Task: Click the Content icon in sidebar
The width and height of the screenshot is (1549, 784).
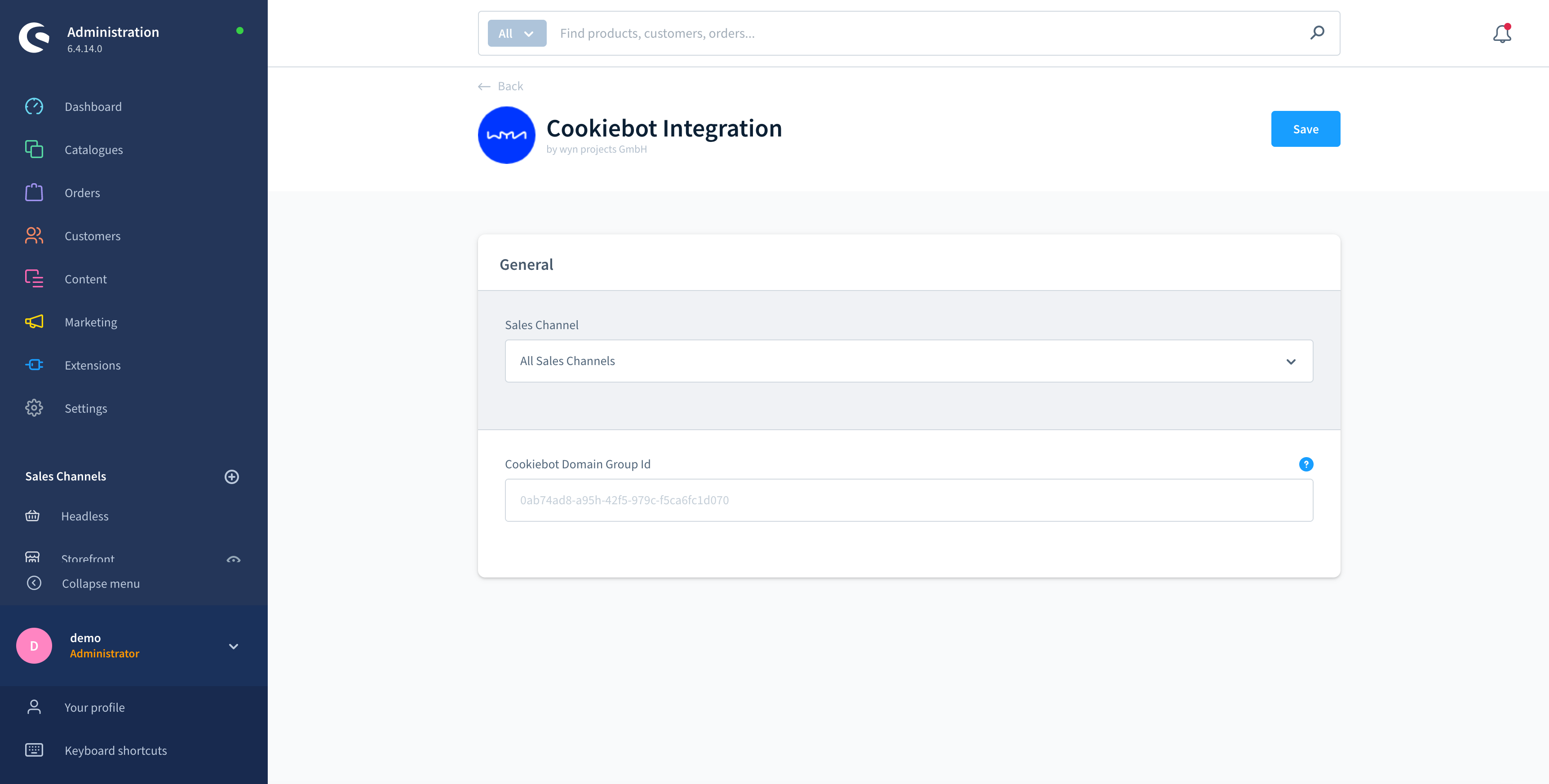Action: pos(34,279)
